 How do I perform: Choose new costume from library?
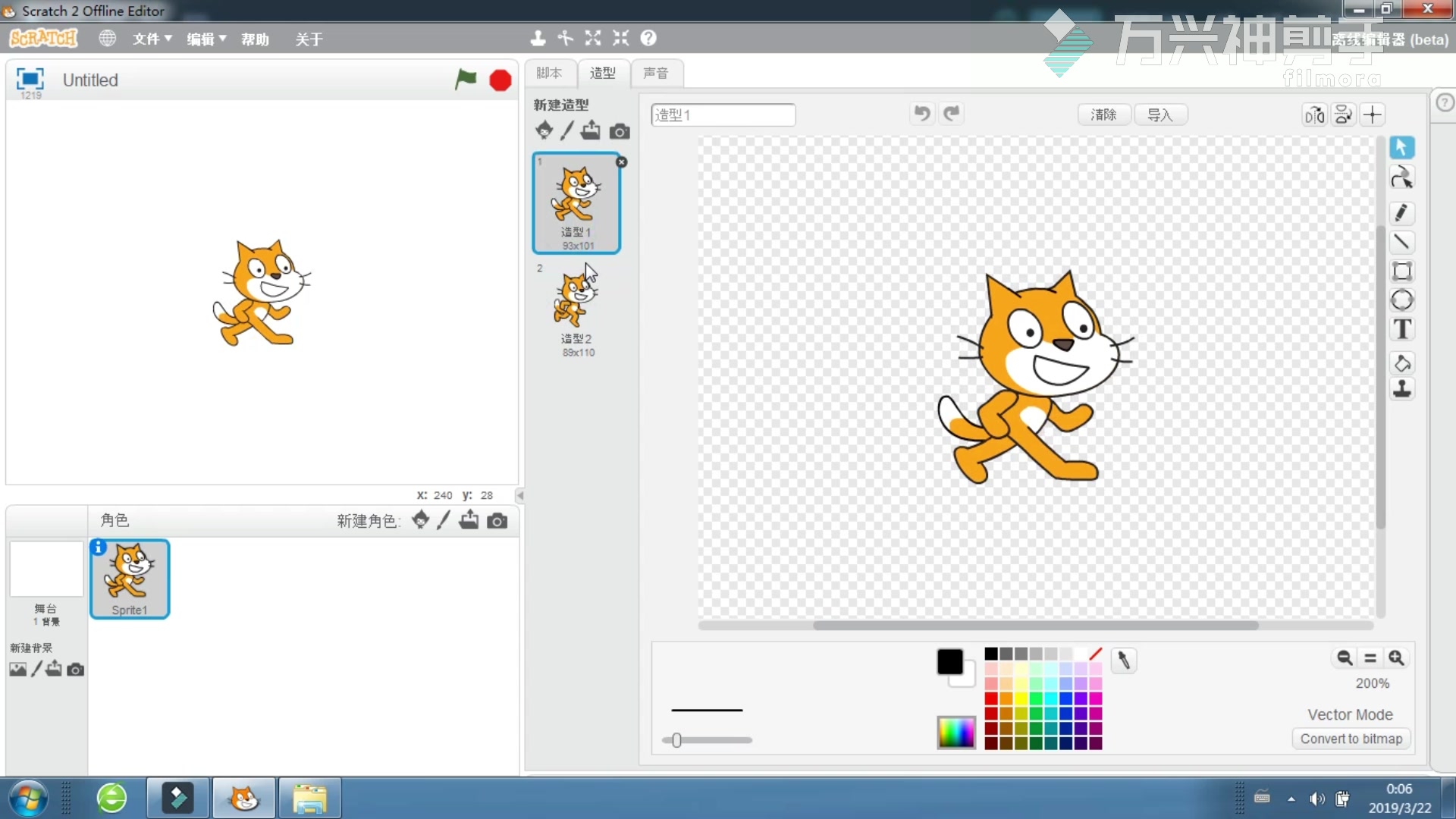click(x=544, y=130)
